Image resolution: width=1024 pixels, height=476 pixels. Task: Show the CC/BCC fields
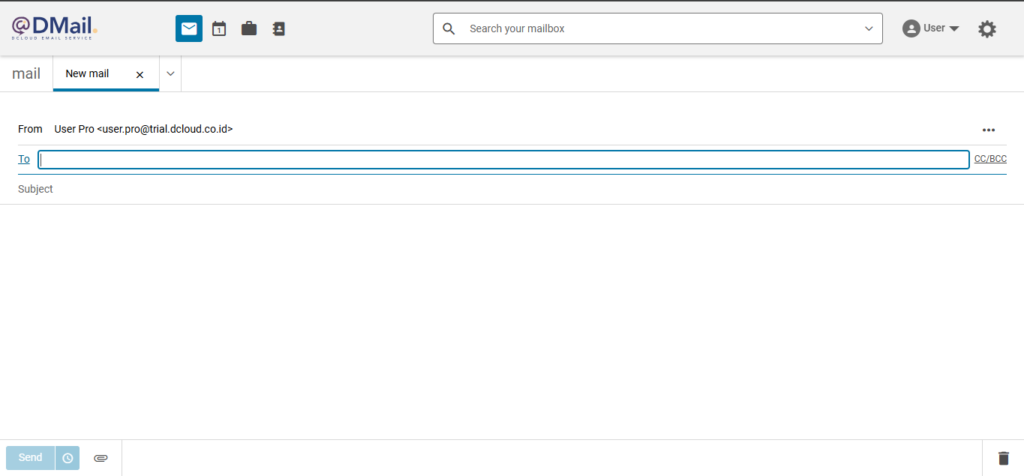tap(990, 159)
